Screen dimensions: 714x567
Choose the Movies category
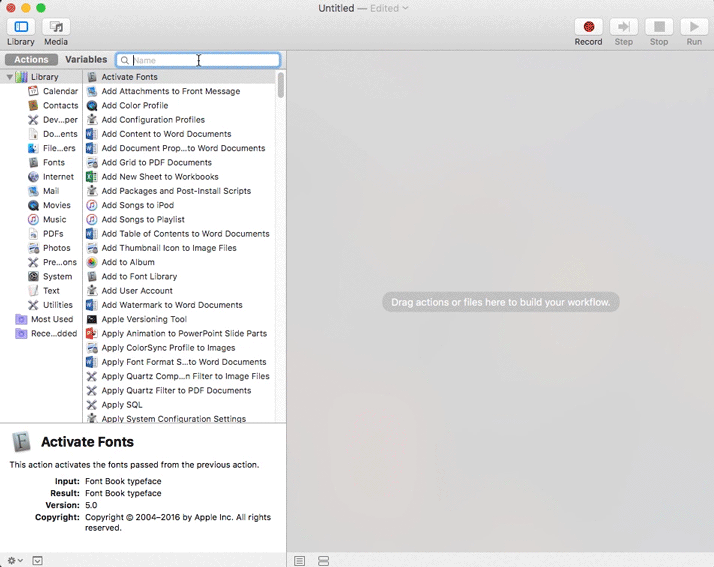click(x=49, y=205)
